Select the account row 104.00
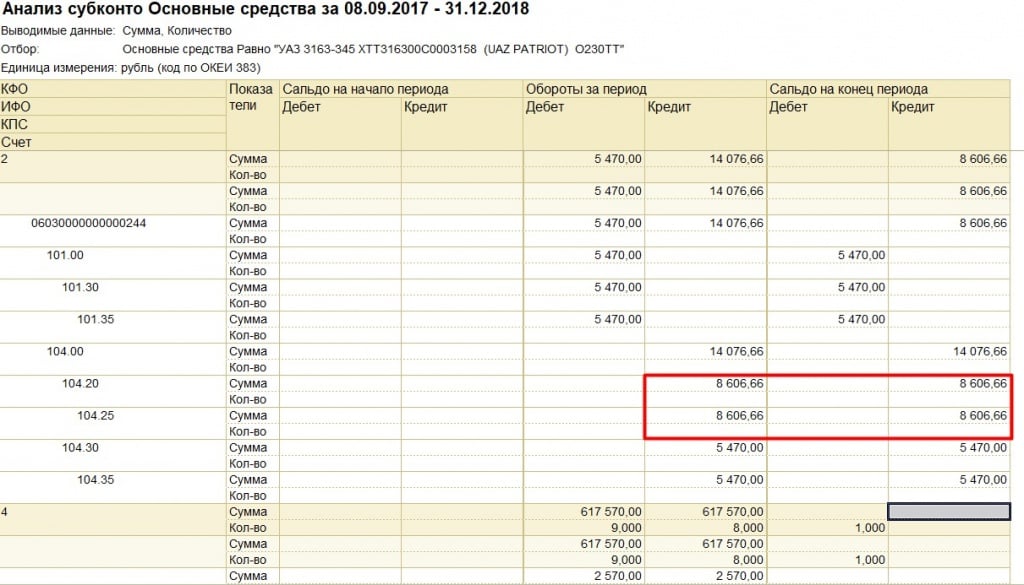The width and height of the screenshot is (1024, 585). [x=64, y=351]
